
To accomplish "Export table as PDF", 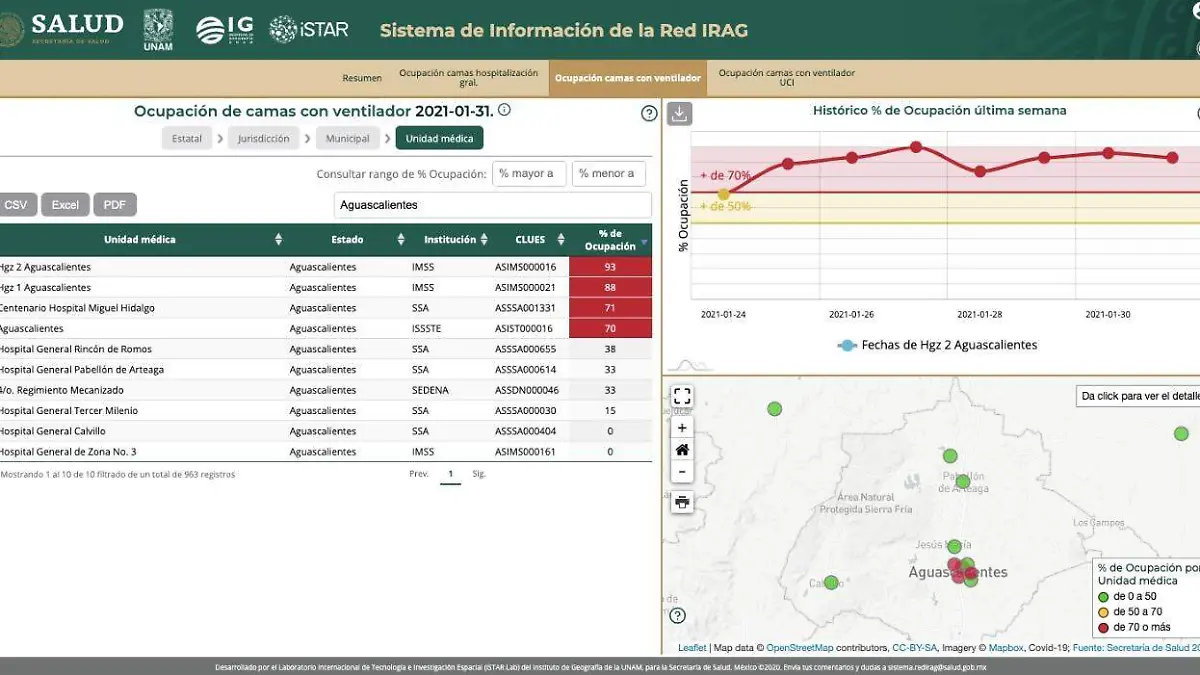I will click(x=115, y=205).
